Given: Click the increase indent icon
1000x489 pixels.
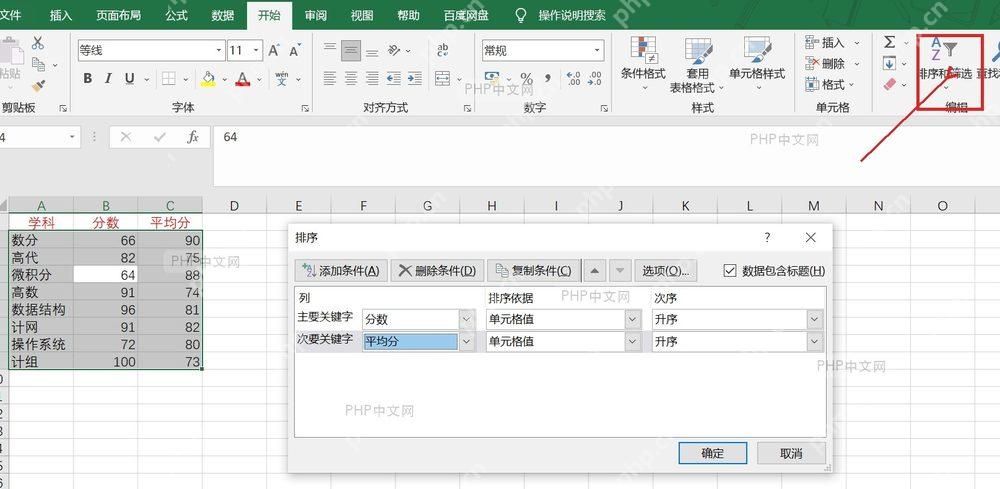Looking at the screenshot, I should (x=415, y=78).
